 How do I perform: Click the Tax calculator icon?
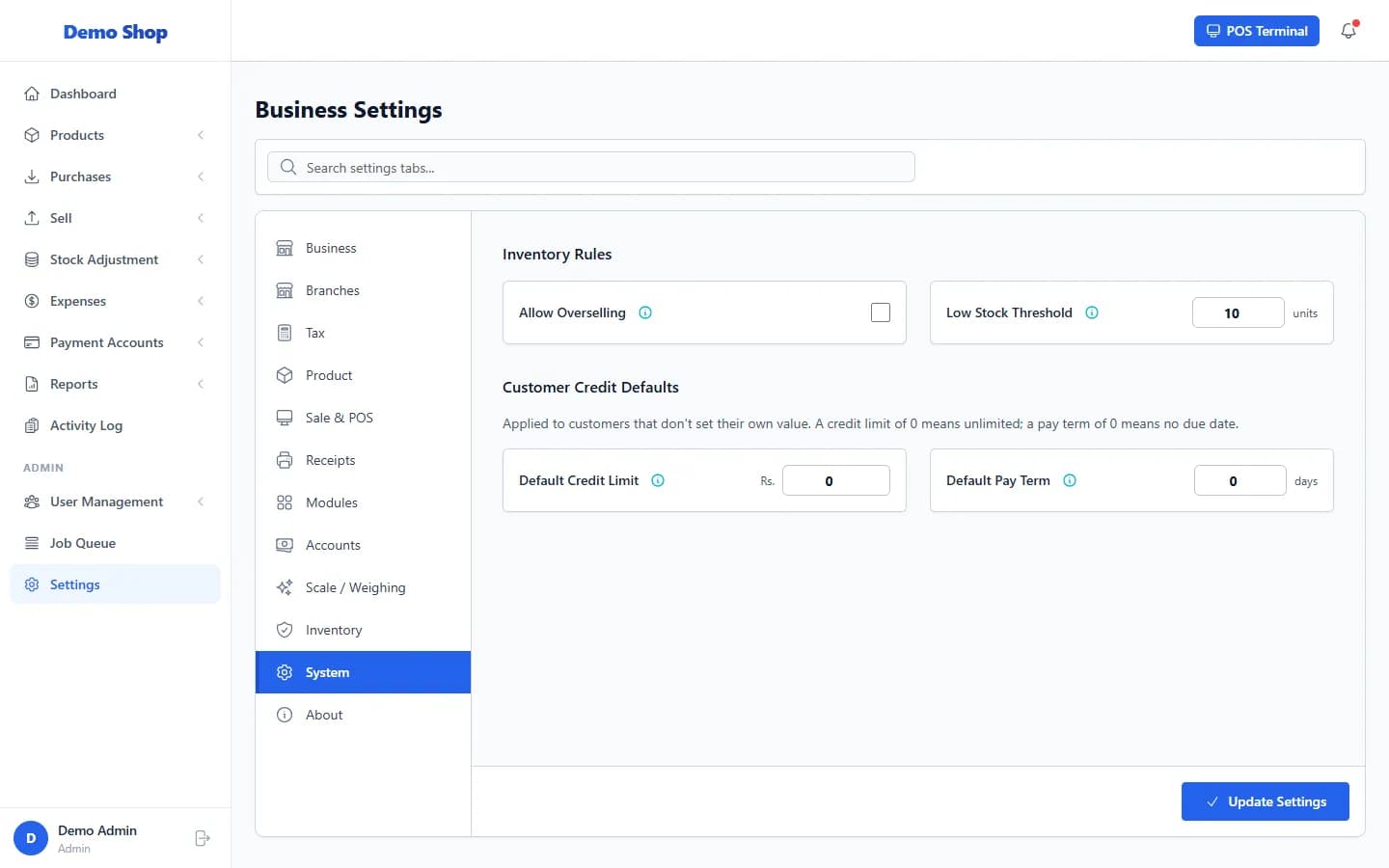click(x=285, y=333)
